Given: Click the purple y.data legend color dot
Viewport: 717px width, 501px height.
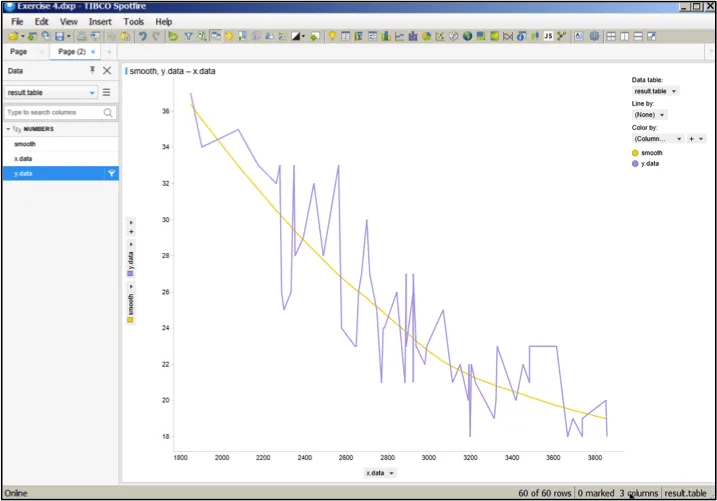Looking at the screenshot, I should pyautogui.click(x=635, y=164).
